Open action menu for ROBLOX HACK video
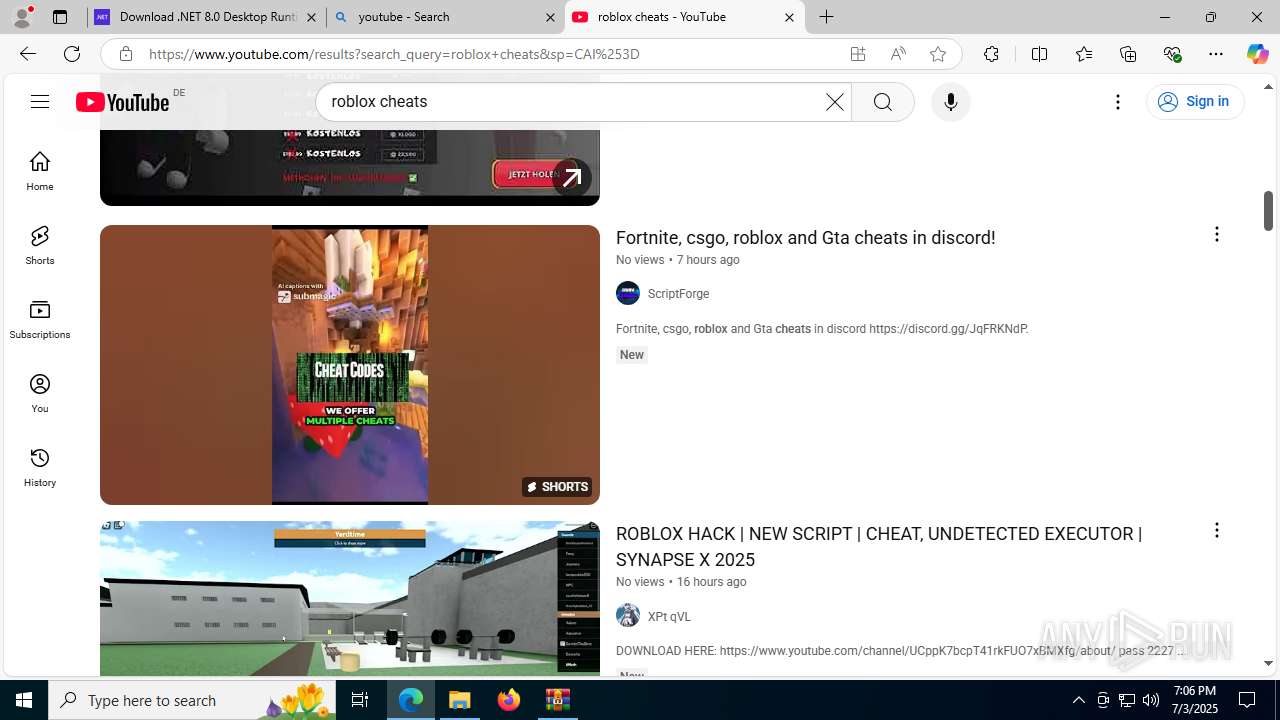 (x=1217, y=530)
